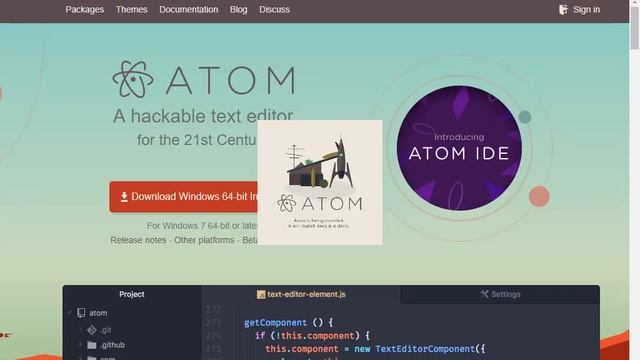Click the large ATOM wordmark
The height and width of the screenshot is (360, 640).
point(231,80)
